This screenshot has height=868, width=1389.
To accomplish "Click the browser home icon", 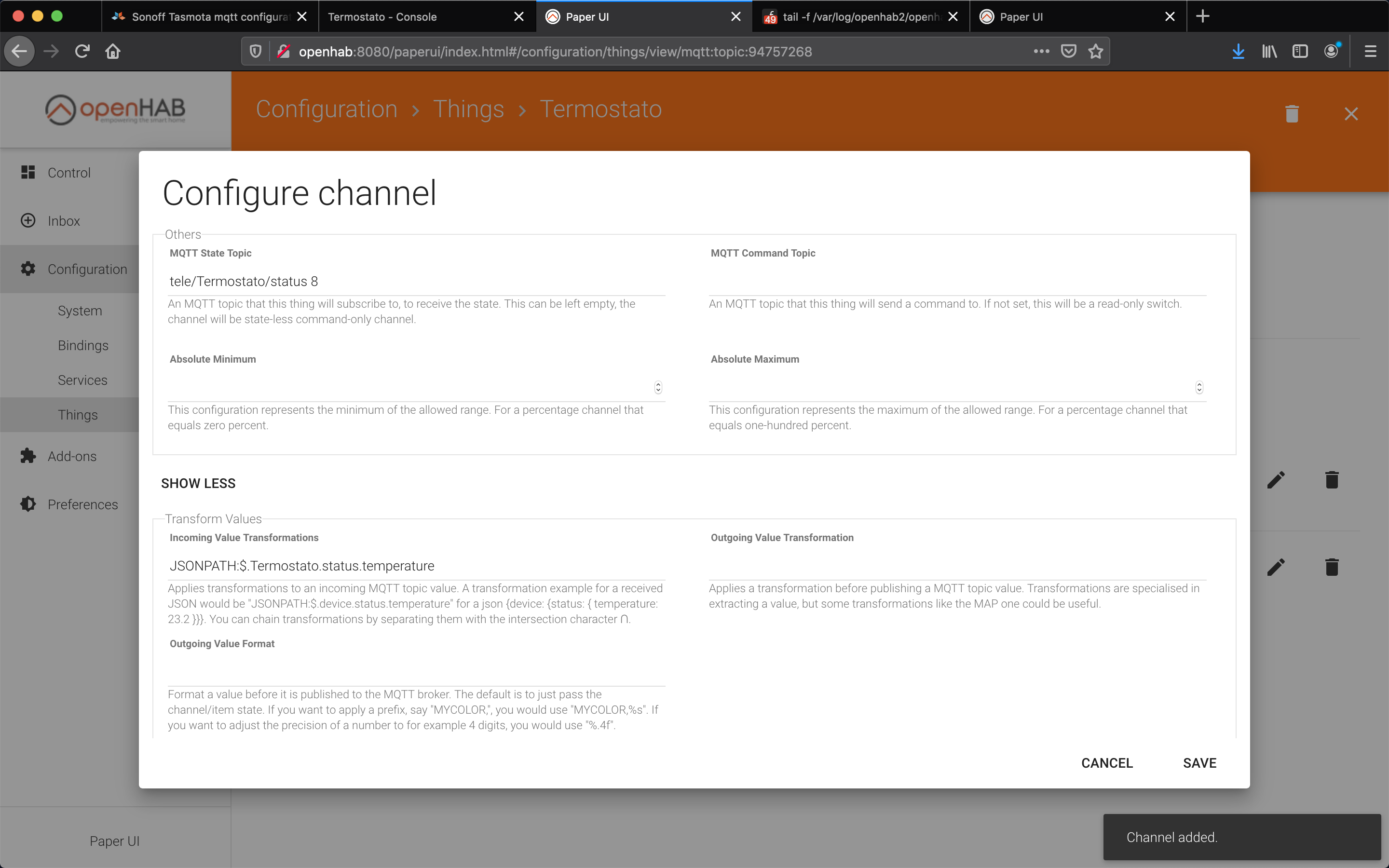I will [x=112, y=52].
